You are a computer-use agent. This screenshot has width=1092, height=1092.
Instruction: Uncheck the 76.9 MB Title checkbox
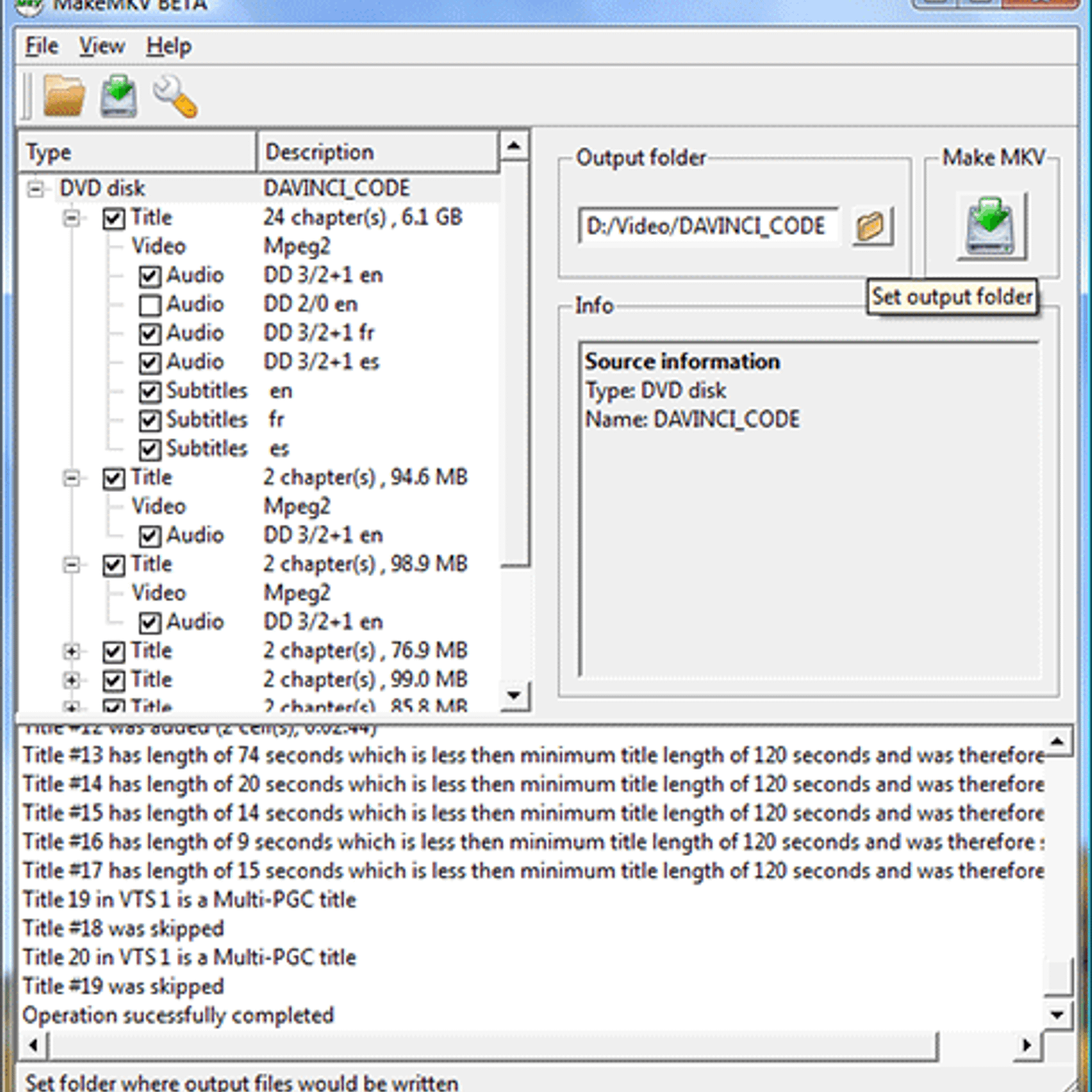coord(114,652)
